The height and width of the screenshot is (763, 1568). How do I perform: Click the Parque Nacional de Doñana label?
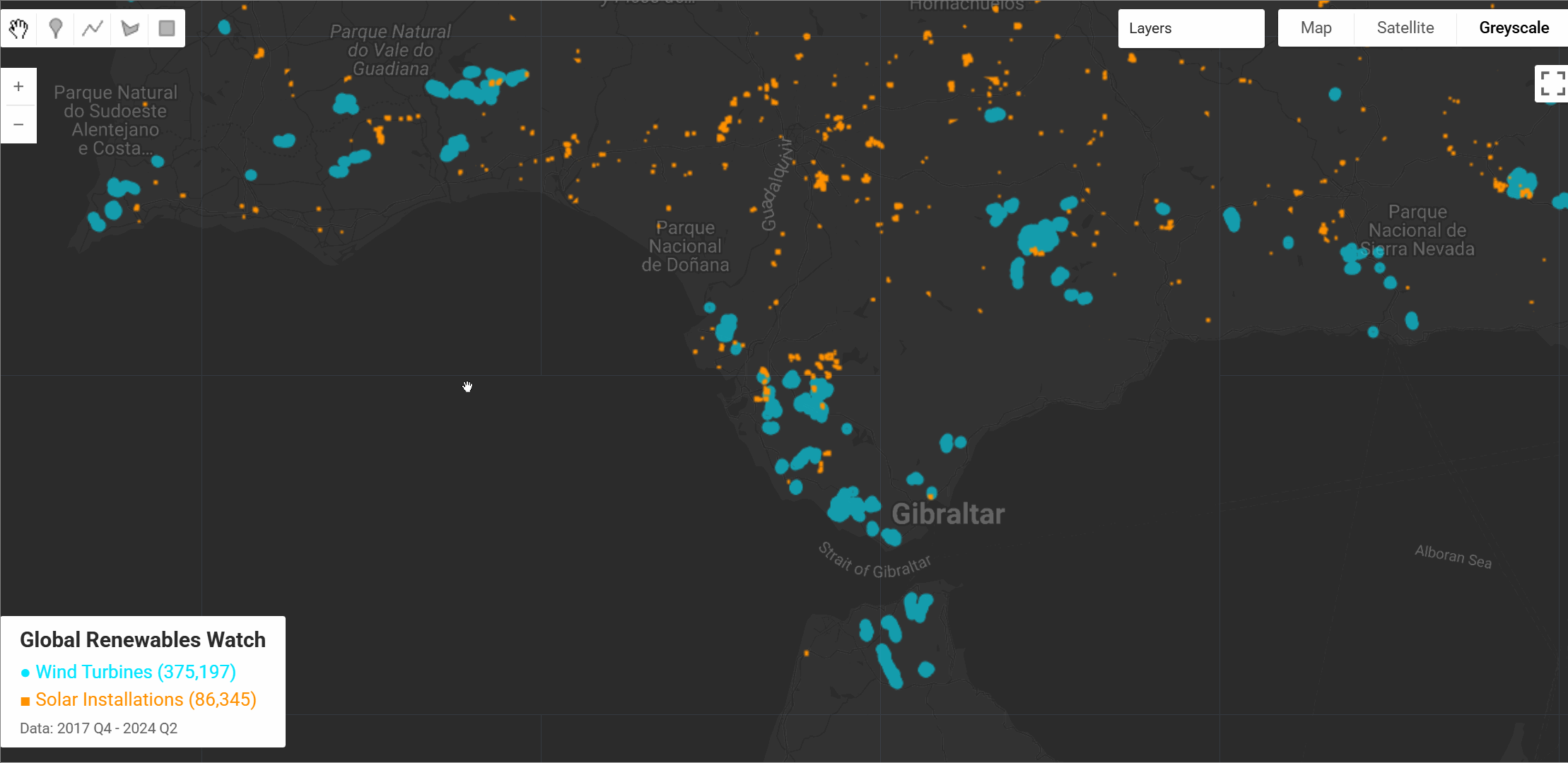[x=685, y=247]
